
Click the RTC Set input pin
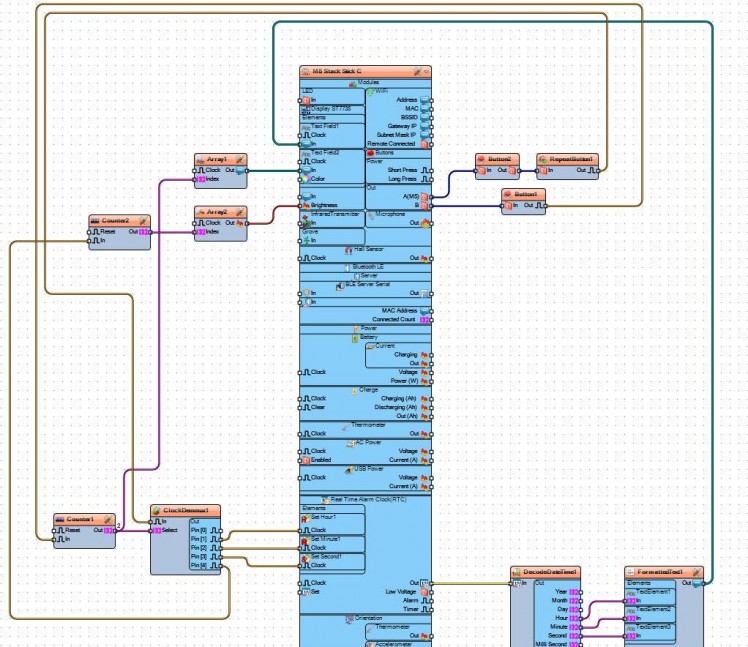coord(300,592)
